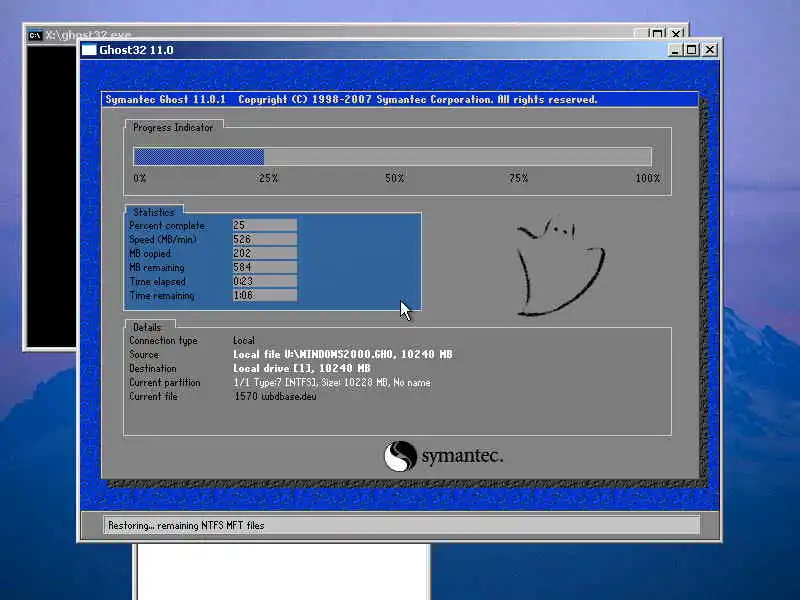Click the Current file label
The width and height of the screenshot is (800, 600).
(x=153, y=396)
